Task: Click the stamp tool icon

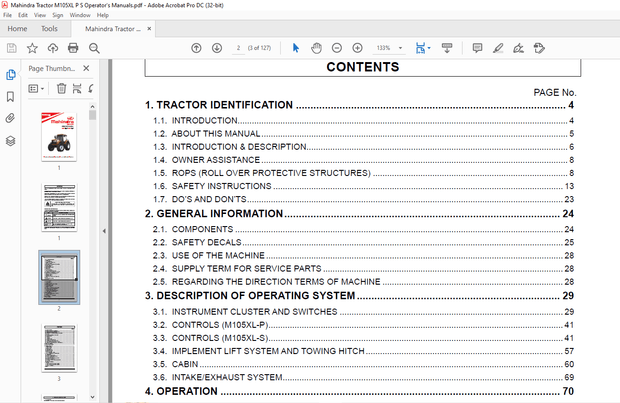Action: pos(539,48)
